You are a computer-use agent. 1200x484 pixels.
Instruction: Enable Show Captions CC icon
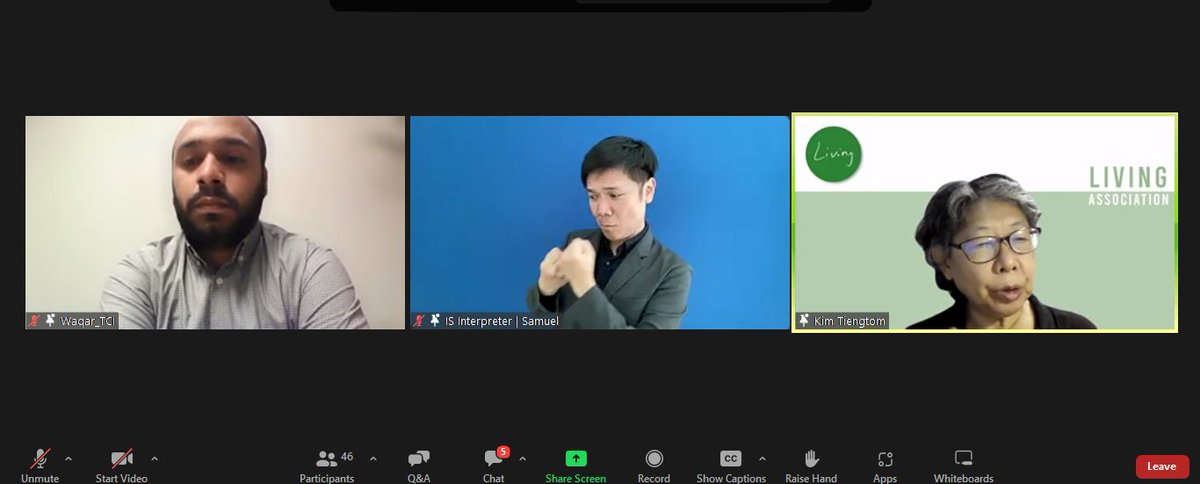[731, 459]
